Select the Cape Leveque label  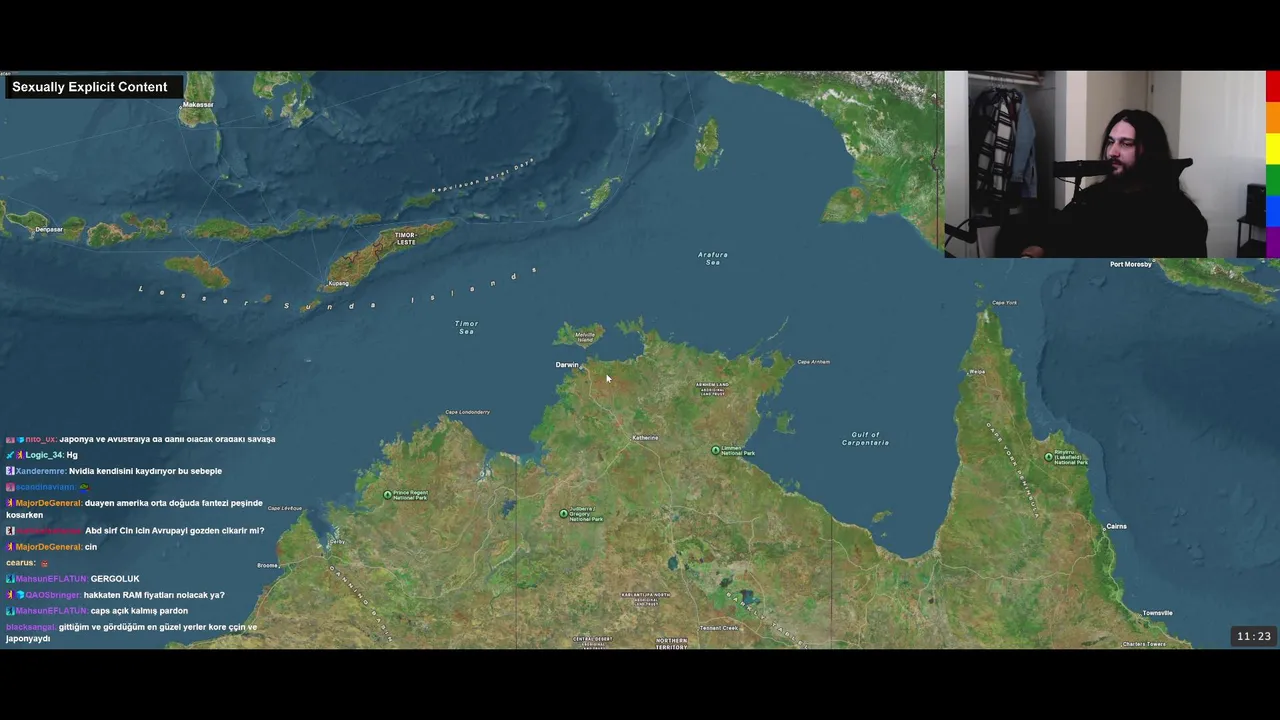[285, 508]
